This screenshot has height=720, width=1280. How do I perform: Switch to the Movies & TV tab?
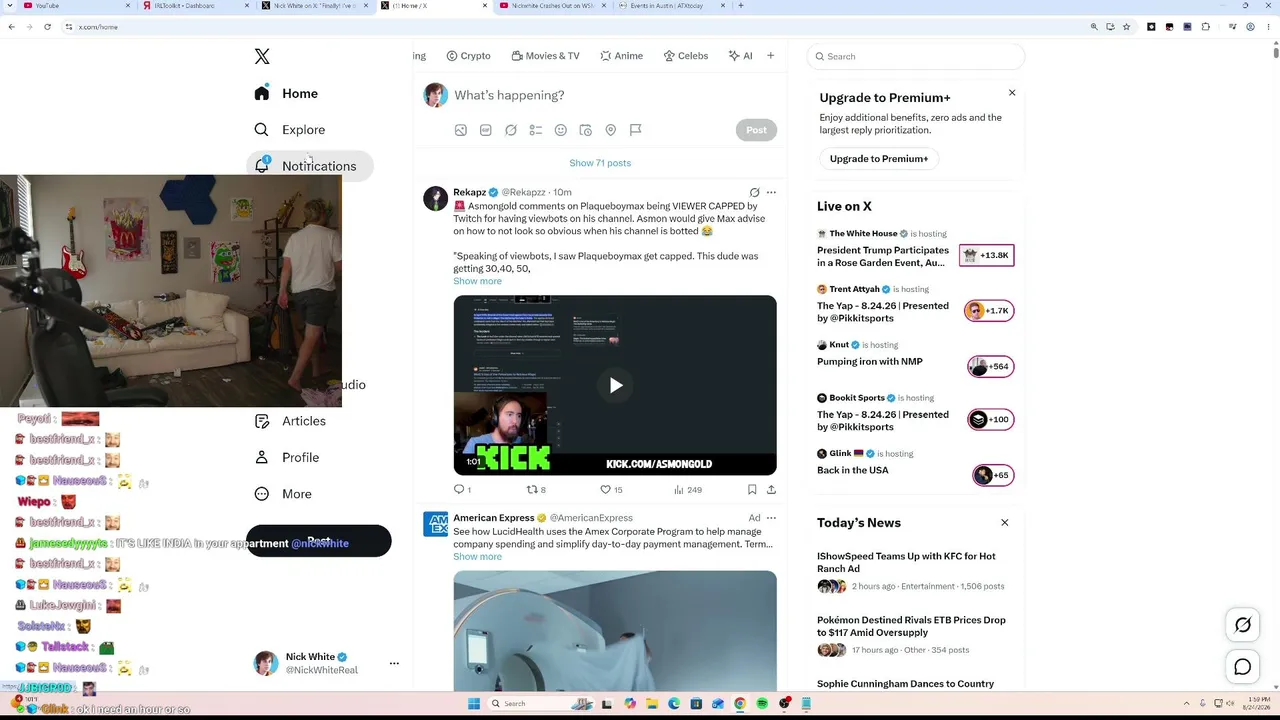tap(545, 56)
